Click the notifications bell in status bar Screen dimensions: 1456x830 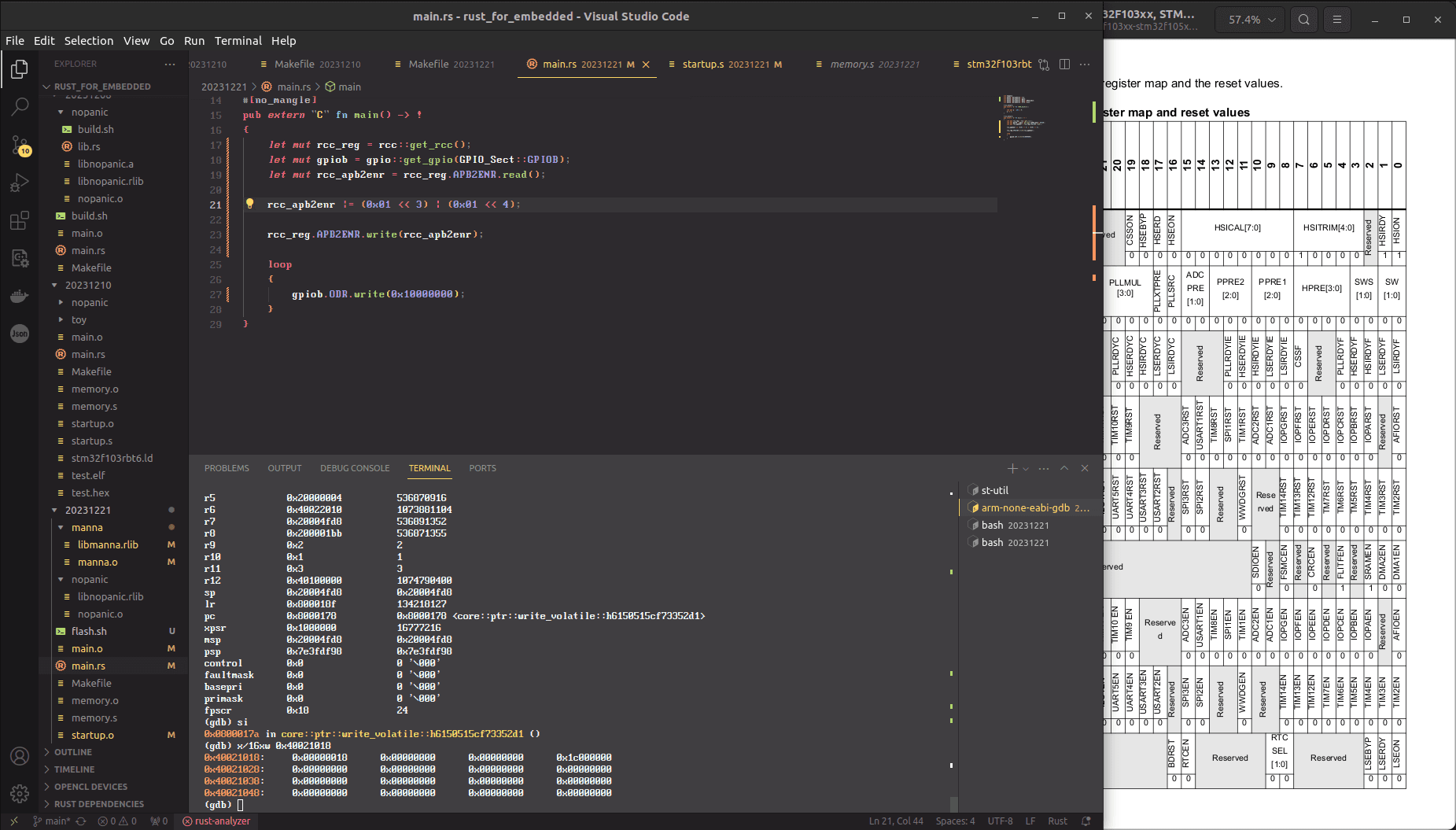tap(1086, 821)
